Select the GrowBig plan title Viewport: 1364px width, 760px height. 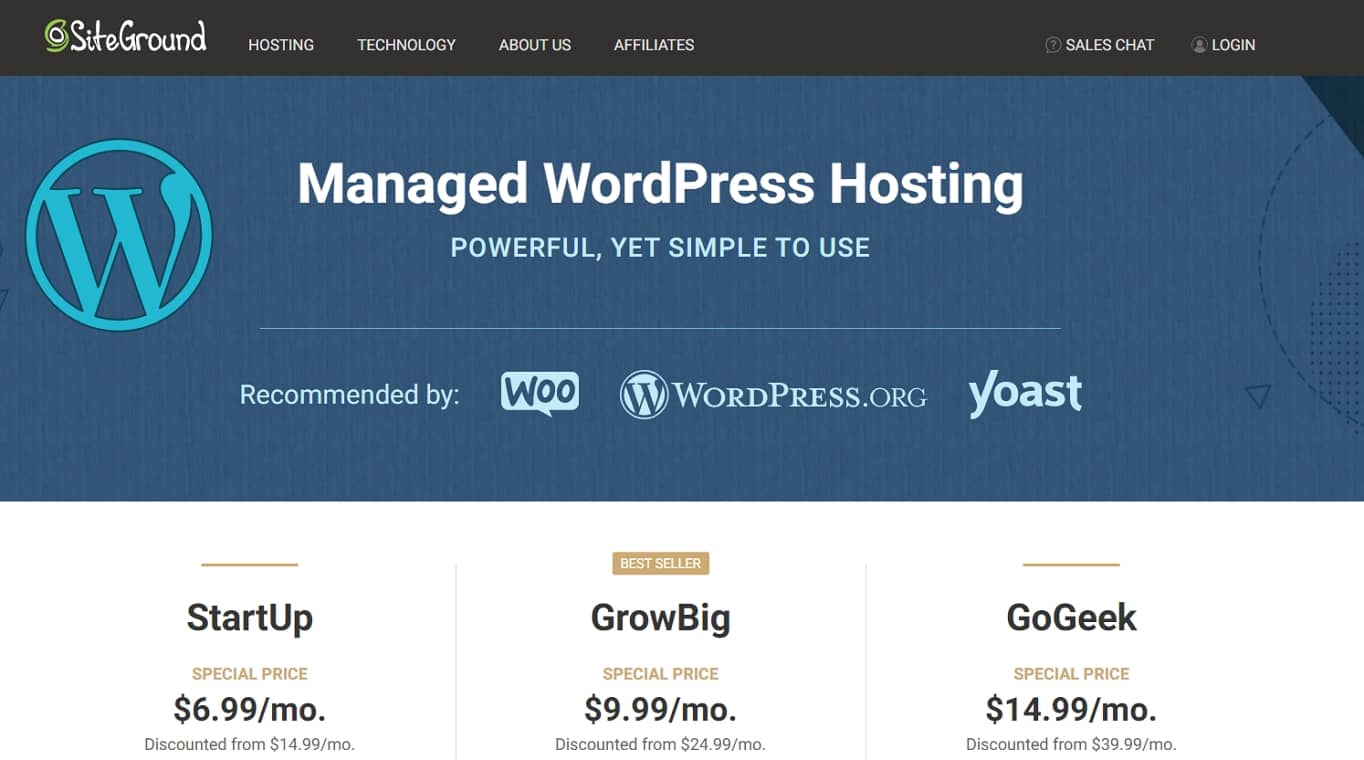pos(661,617)
